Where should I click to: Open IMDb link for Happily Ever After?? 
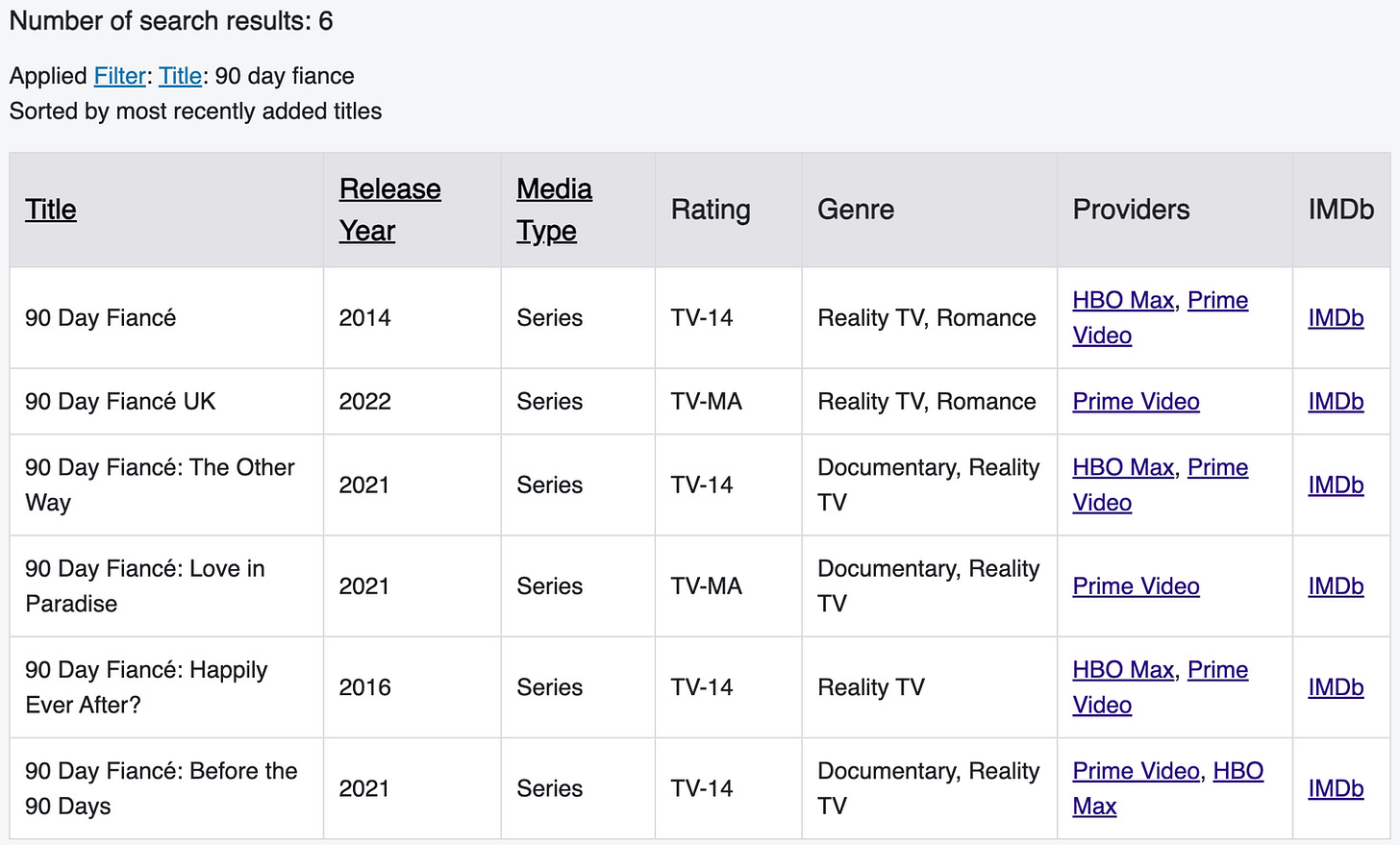click(x=1336, y=687)
